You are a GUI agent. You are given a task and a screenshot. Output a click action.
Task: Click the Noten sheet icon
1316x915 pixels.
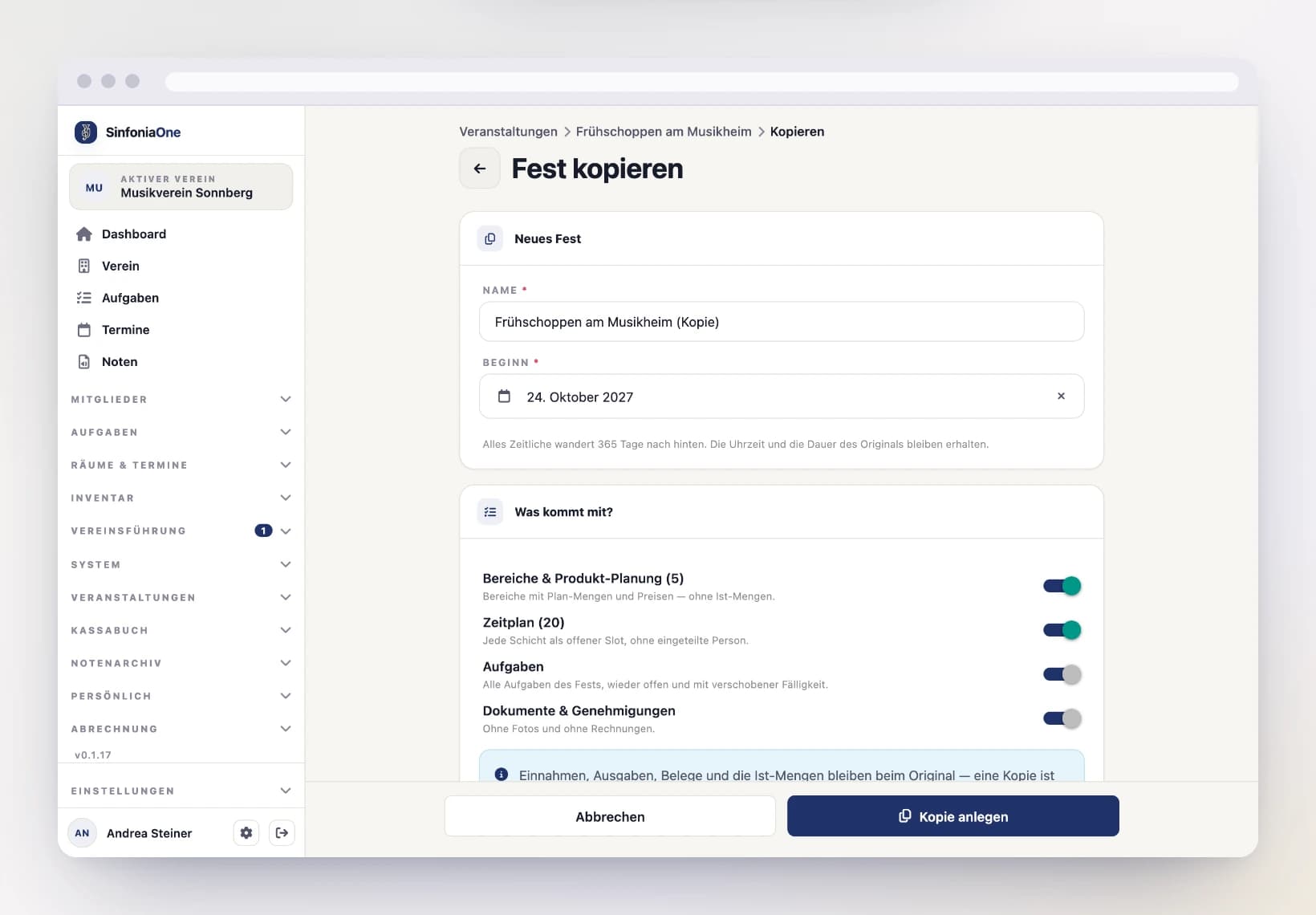[x=84, y=362]
